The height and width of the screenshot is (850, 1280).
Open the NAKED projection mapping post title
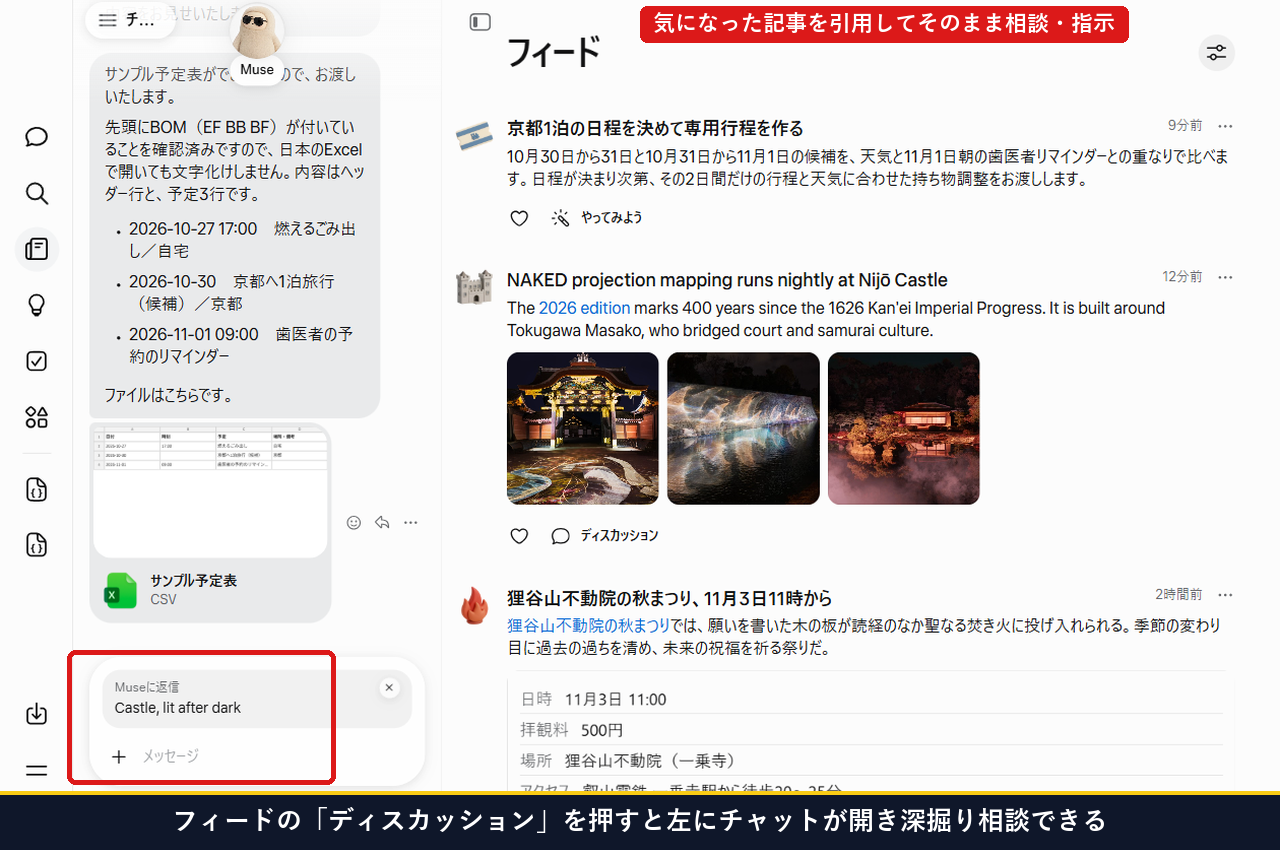727,280
